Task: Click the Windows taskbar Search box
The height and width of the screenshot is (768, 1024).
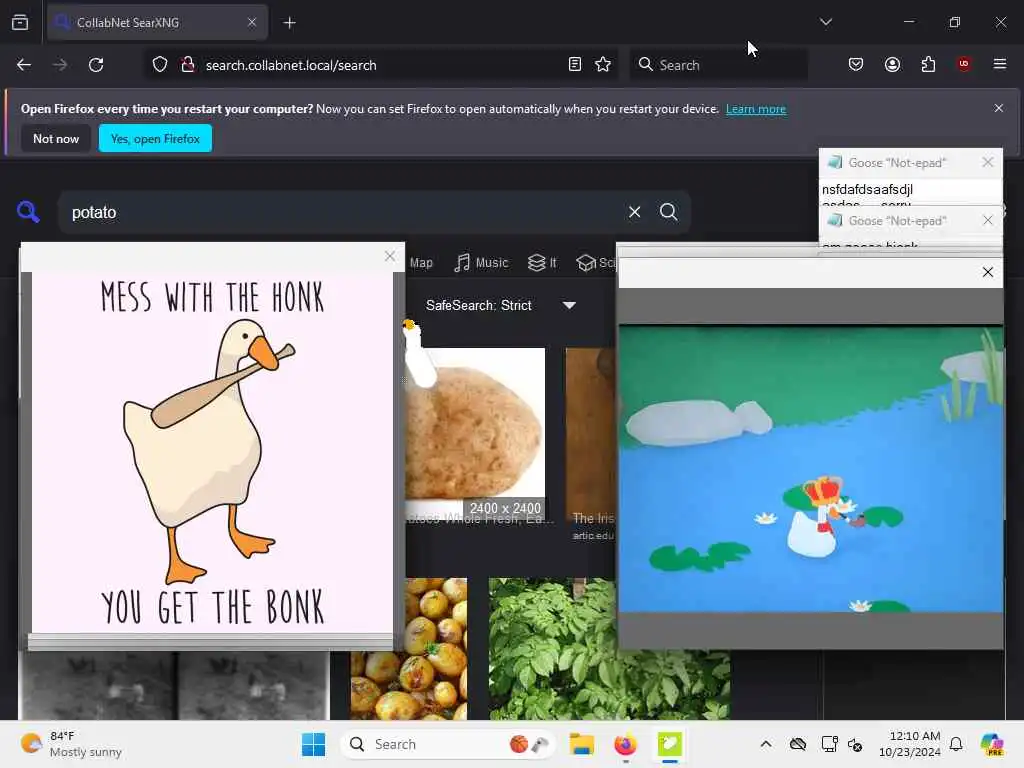Action: (447, 744)
